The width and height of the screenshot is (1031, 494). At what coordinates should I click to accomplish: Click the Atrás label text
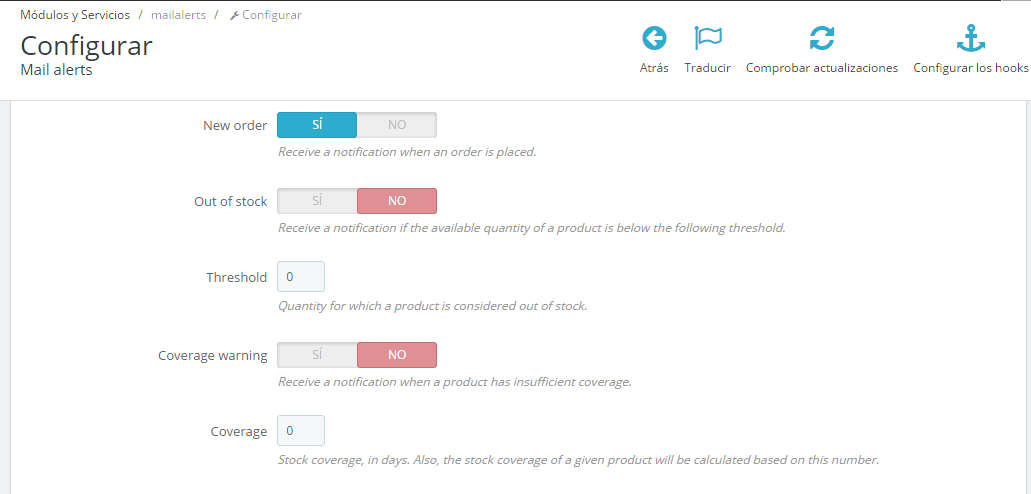pyautogui.click(x=654, y=68)
